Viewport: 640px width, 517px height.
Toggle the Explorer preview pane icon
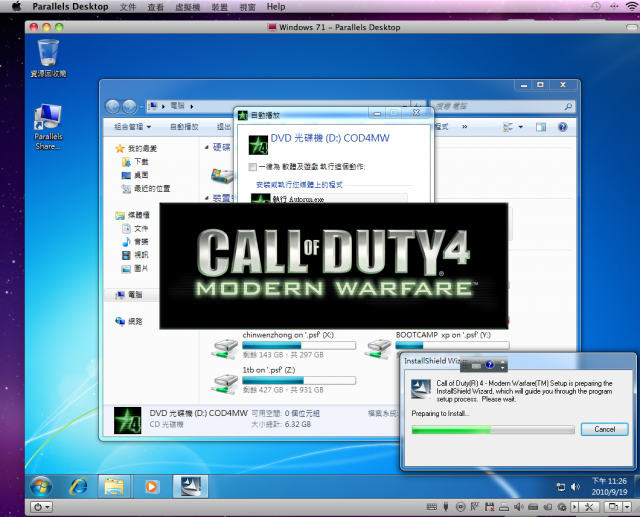pos(541,127)
